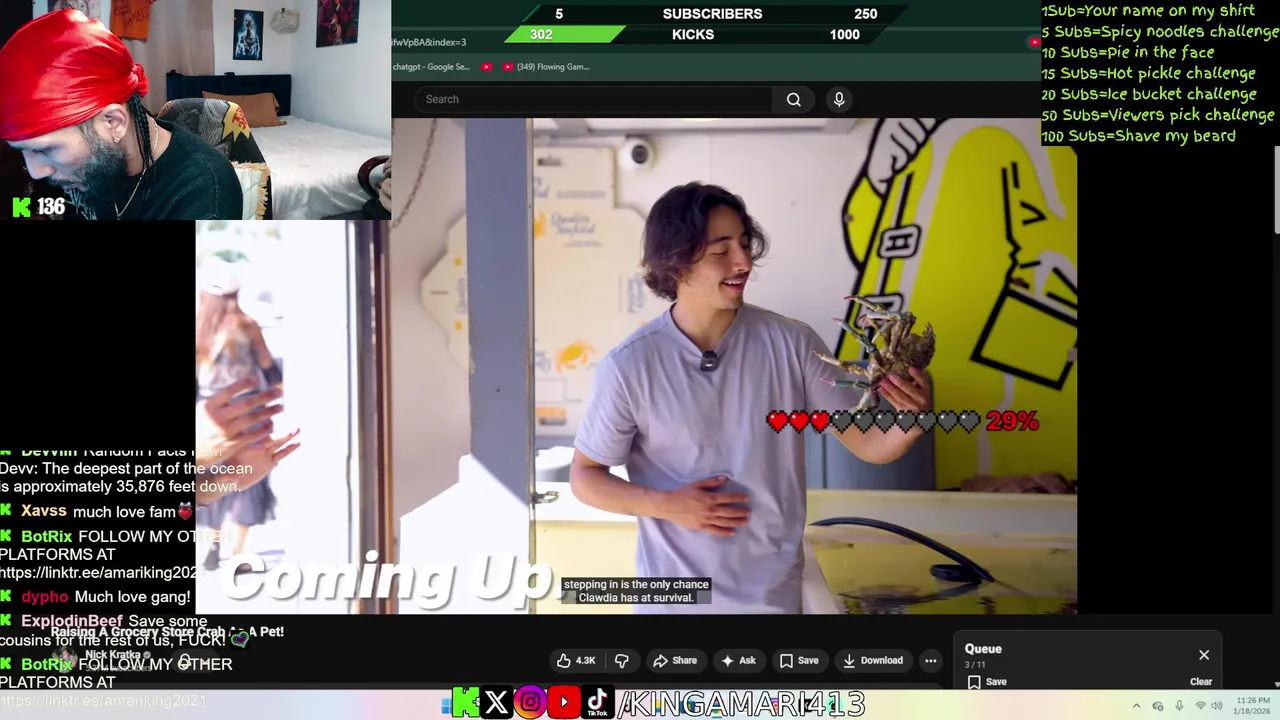Image resolution: width=1280 pixels, height=720 pixels.
Task: Click the URL text ending index=3
Action: tap(430, 42)
